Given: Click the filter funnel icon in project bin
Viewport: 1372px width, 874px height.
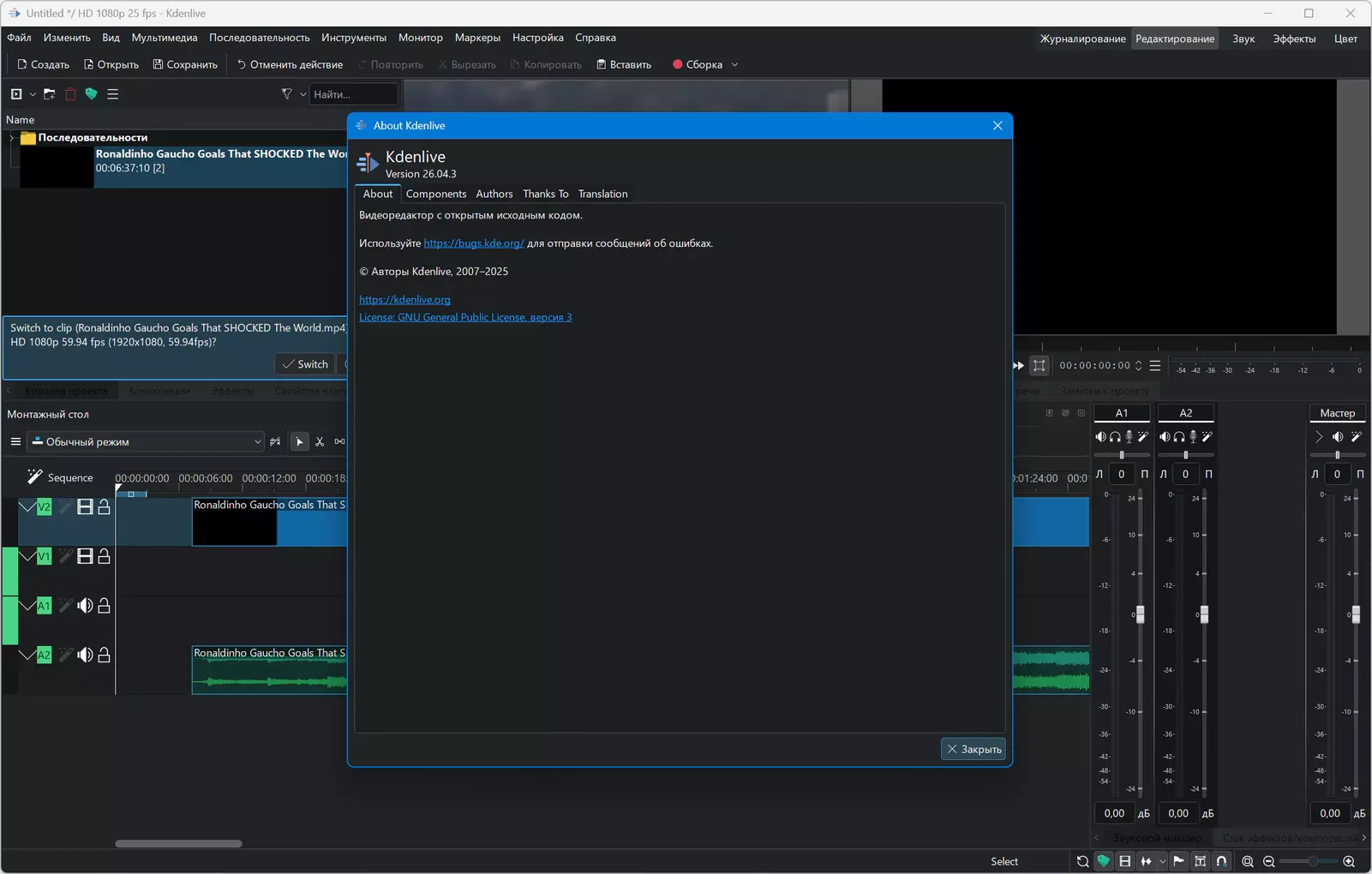Looking at the screenshot, I should pos(287,94).
